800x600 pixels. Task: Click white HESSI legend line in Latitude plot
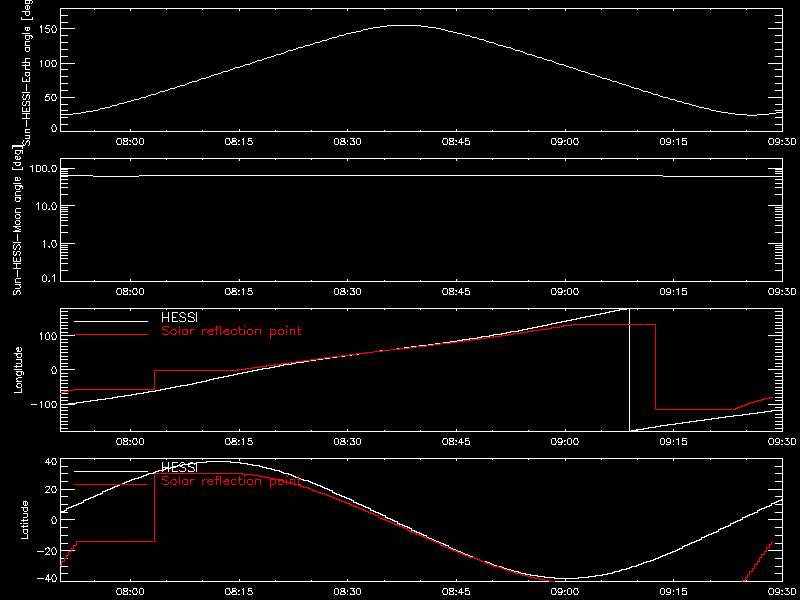click(111, 471)
